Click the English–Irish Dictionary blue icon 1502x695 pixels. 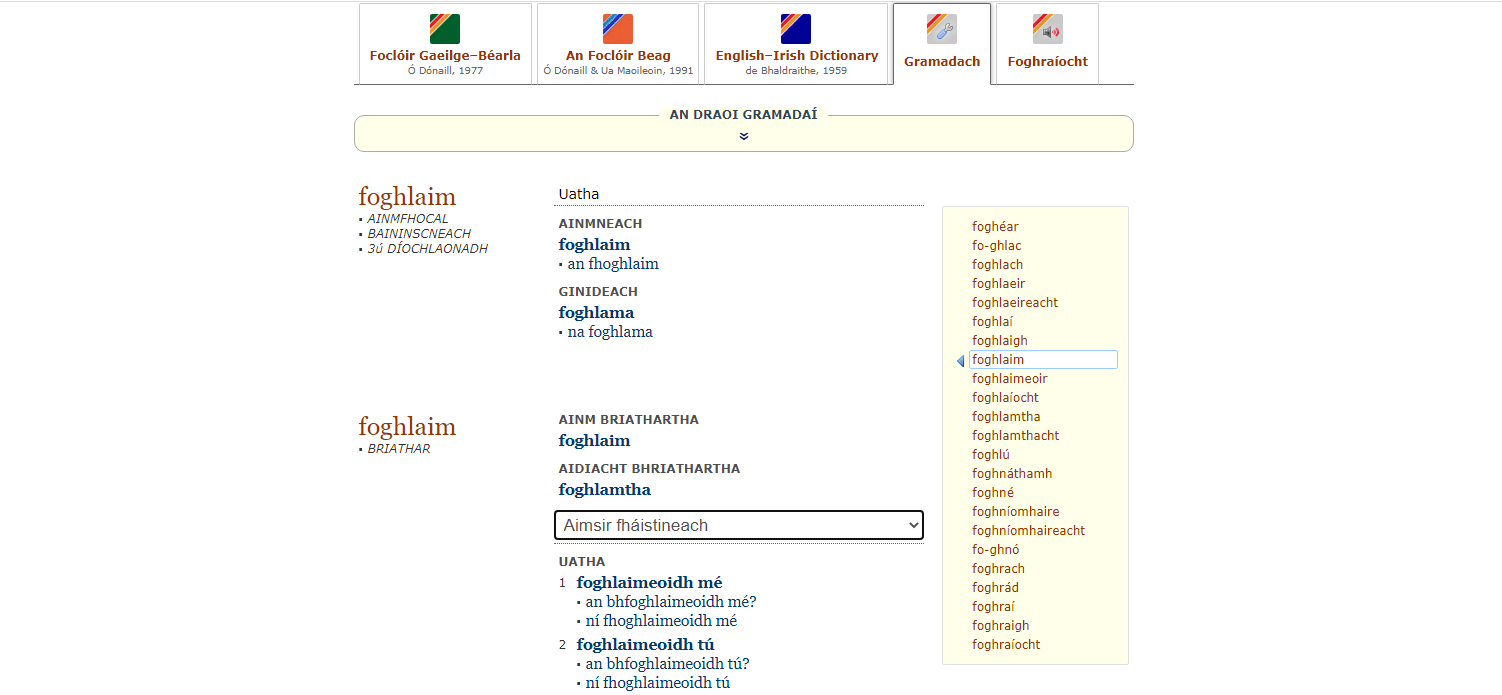point(795,29)
